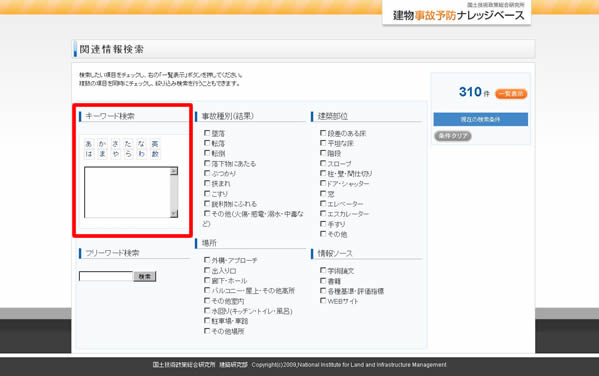Click the 事故種別(結果) section heading
The width and height of the screenshot is (599, 376).
pyautogui.click(x=228, y=116)
